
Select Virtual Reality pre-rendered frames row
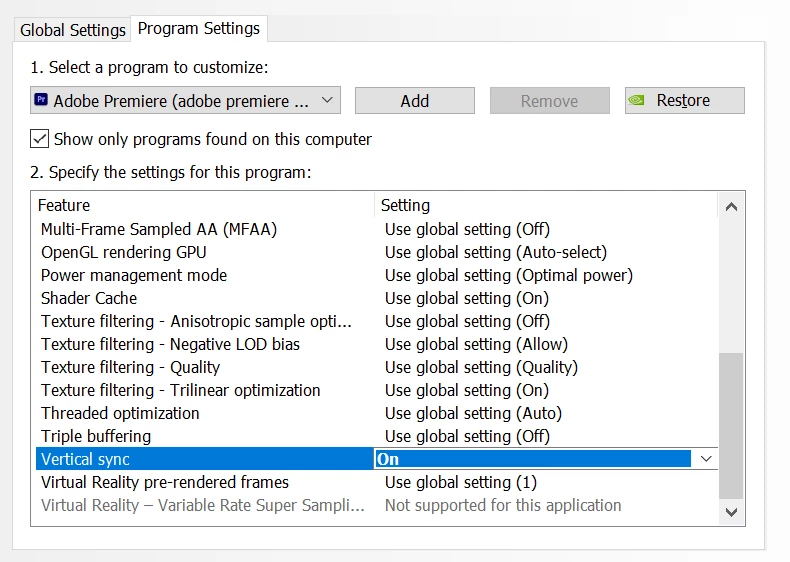pyautogui.click(x=376, y=482)
